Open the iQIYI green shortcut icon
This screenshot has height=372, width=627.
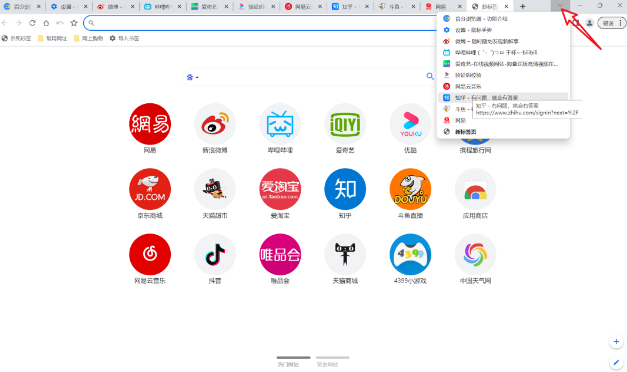pos(345,124)
